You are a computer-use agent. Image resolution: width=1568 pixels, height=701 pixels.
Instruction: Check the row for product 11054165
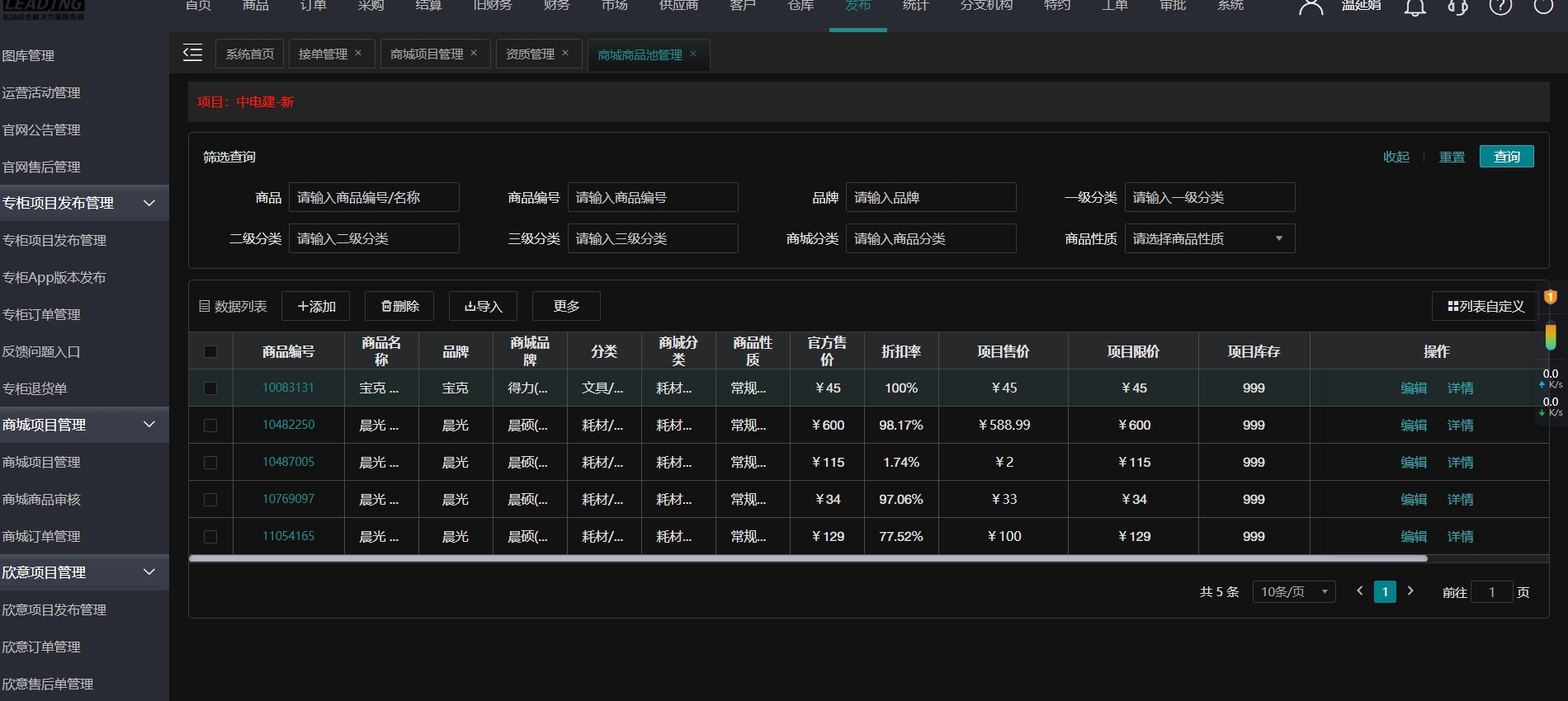click(210, 537)
